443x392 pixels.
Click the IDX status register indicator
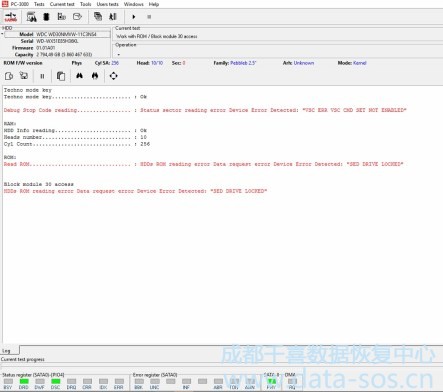tap(103, 381)
